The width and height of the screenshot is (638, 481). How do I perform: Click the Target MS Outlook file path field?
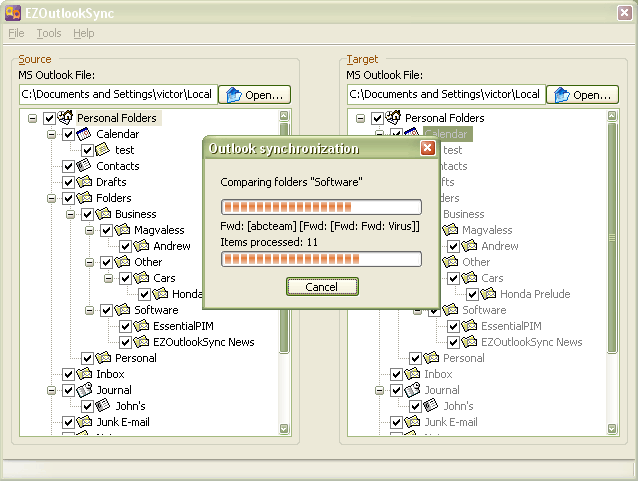coord(446,94)
